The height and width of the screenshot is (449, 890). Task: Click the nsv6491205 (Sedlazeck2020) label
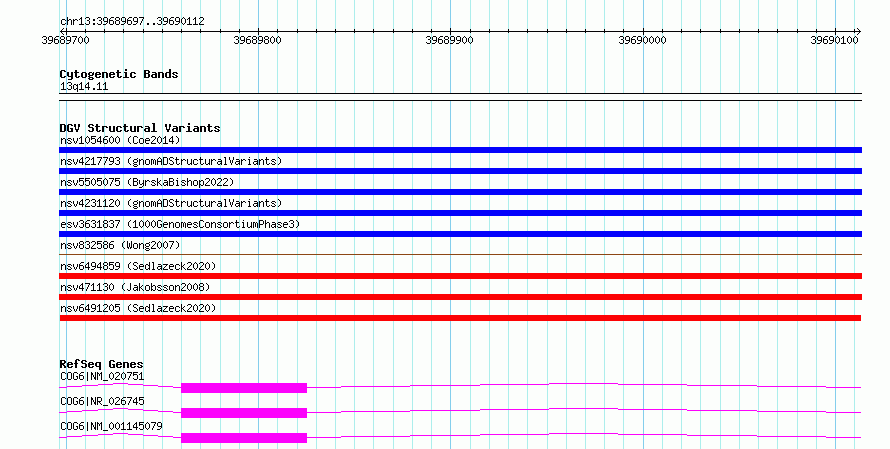[x=138, y=308]
